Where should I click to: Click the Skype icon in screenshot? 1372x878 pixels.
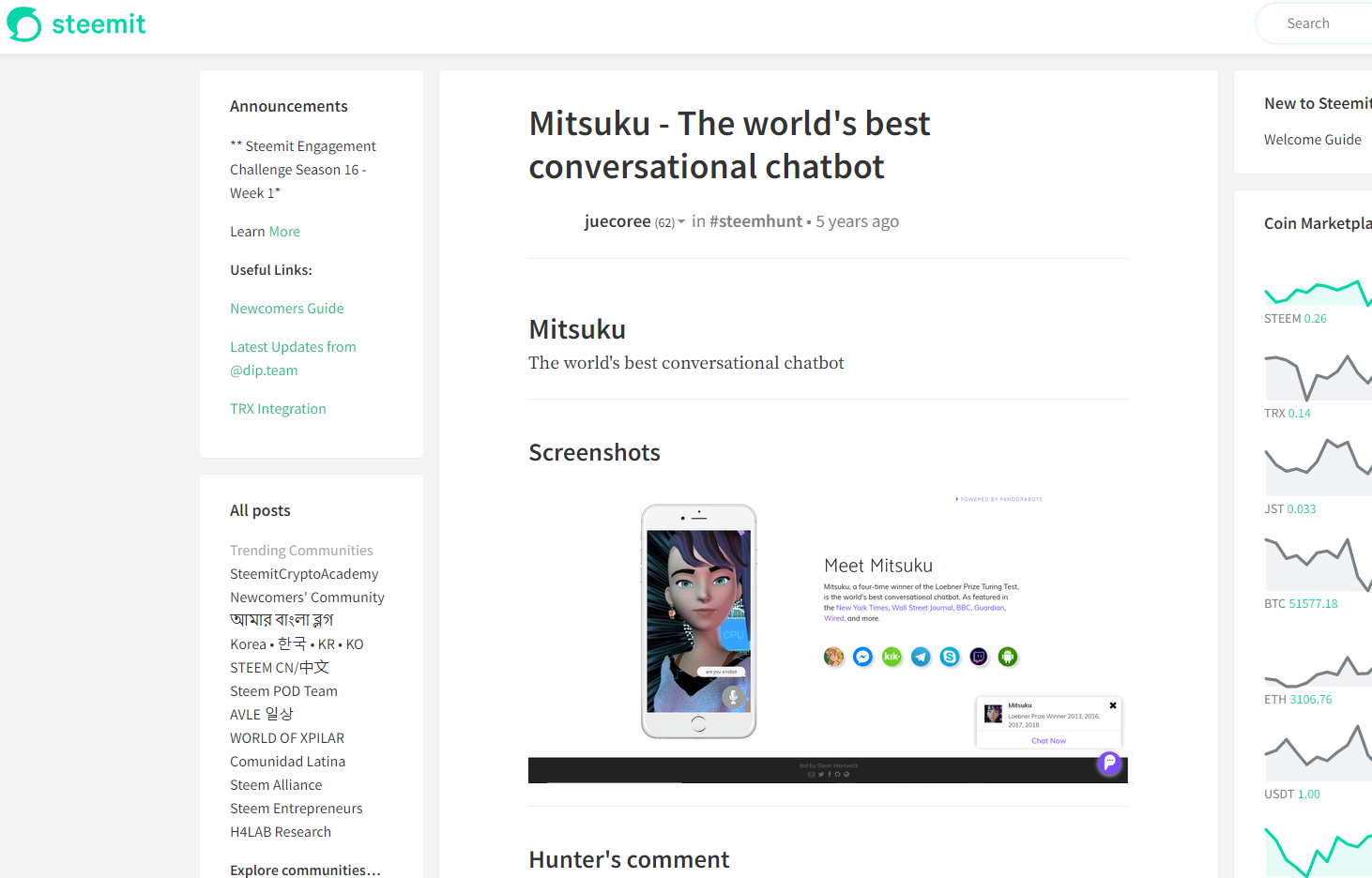tap(950, 657)
